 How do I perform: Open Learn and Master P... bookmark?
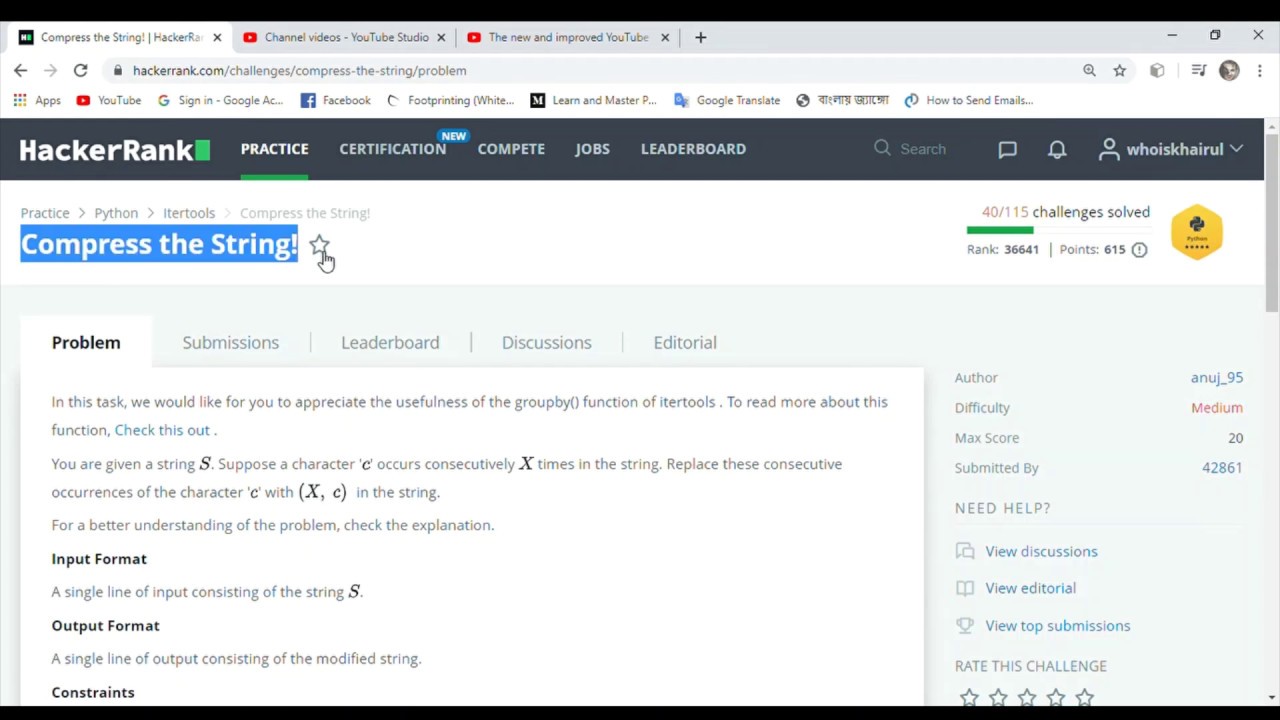click(x=593, y=100)
